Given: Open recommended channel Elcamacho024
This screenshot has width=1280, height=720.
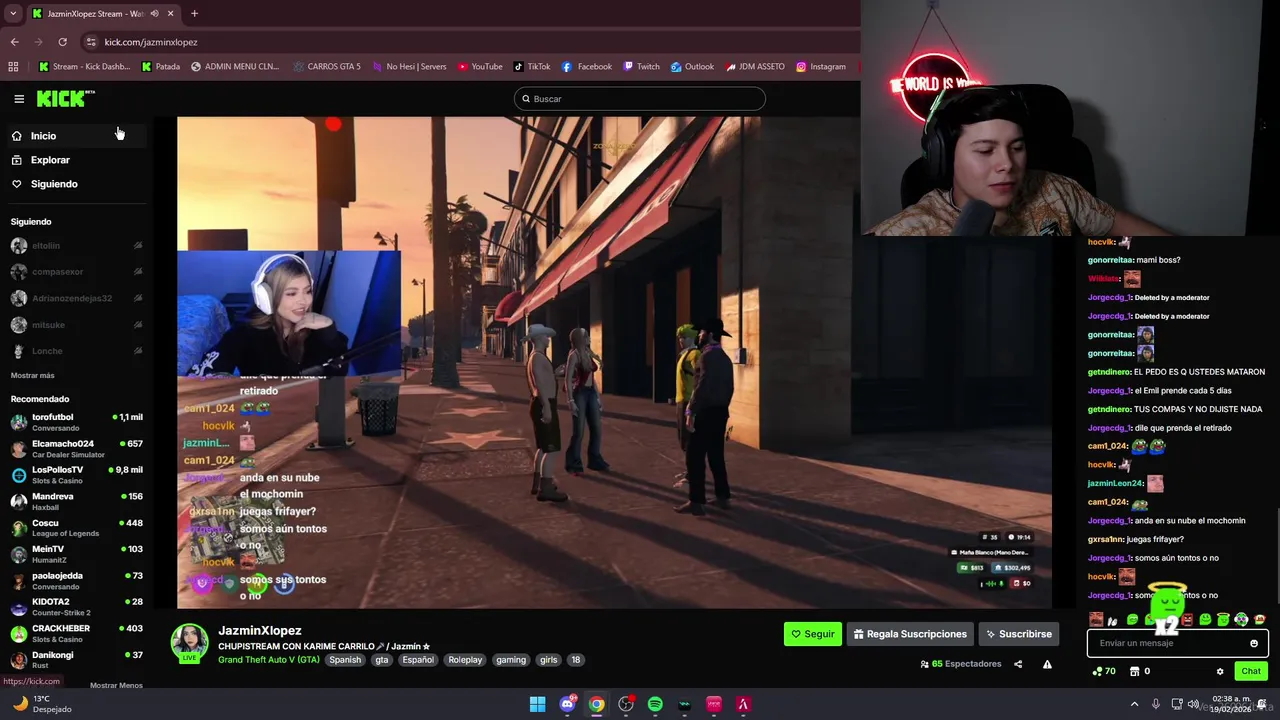Looking at the screenshot, I should click(x=76, y=448).
